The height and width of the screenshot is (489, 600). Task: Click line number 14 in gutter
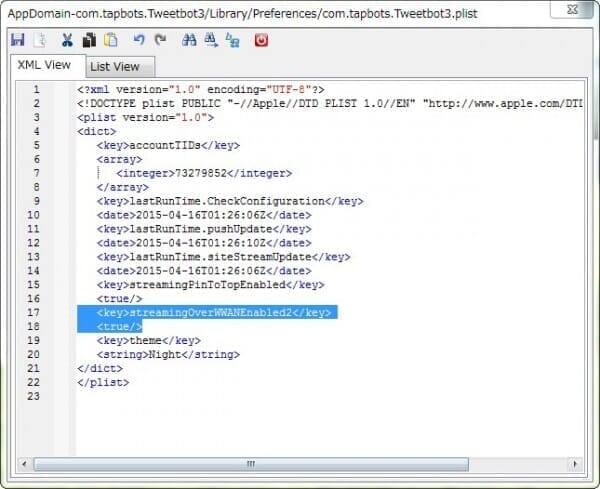pyautogui.click(x=33, y=271)
